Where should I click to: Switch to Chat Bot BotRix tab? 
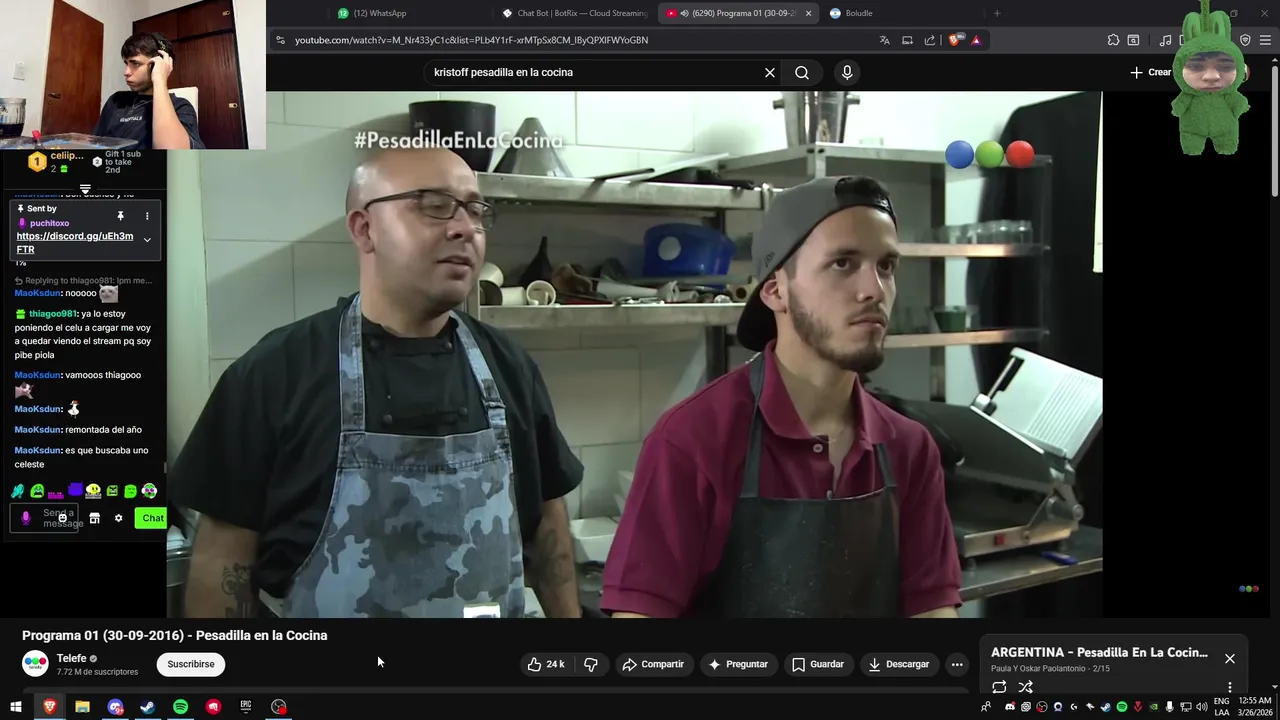pos(575,13)
